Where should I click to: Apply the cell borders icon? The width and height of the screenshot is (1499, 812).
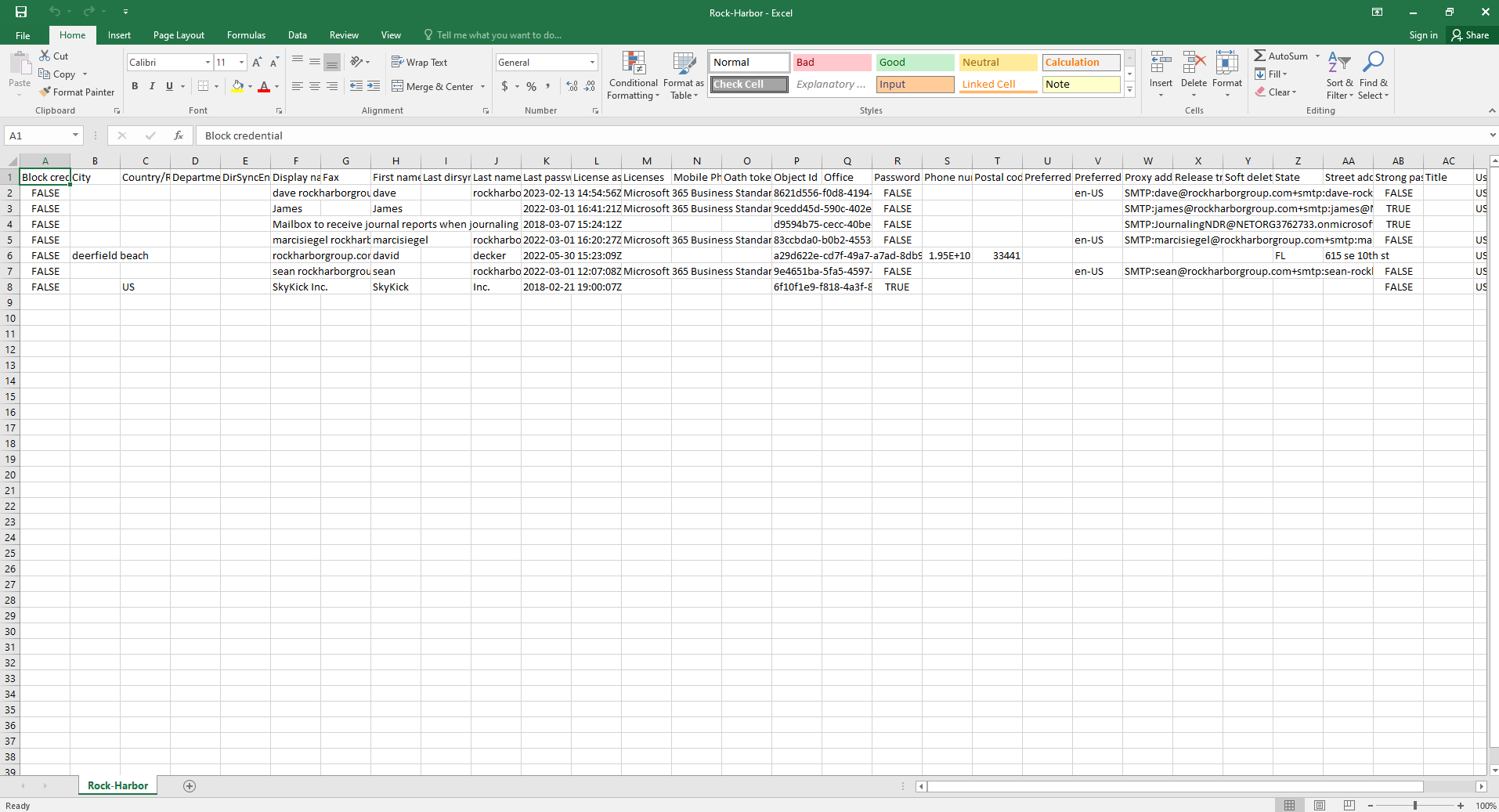(204, 86)
